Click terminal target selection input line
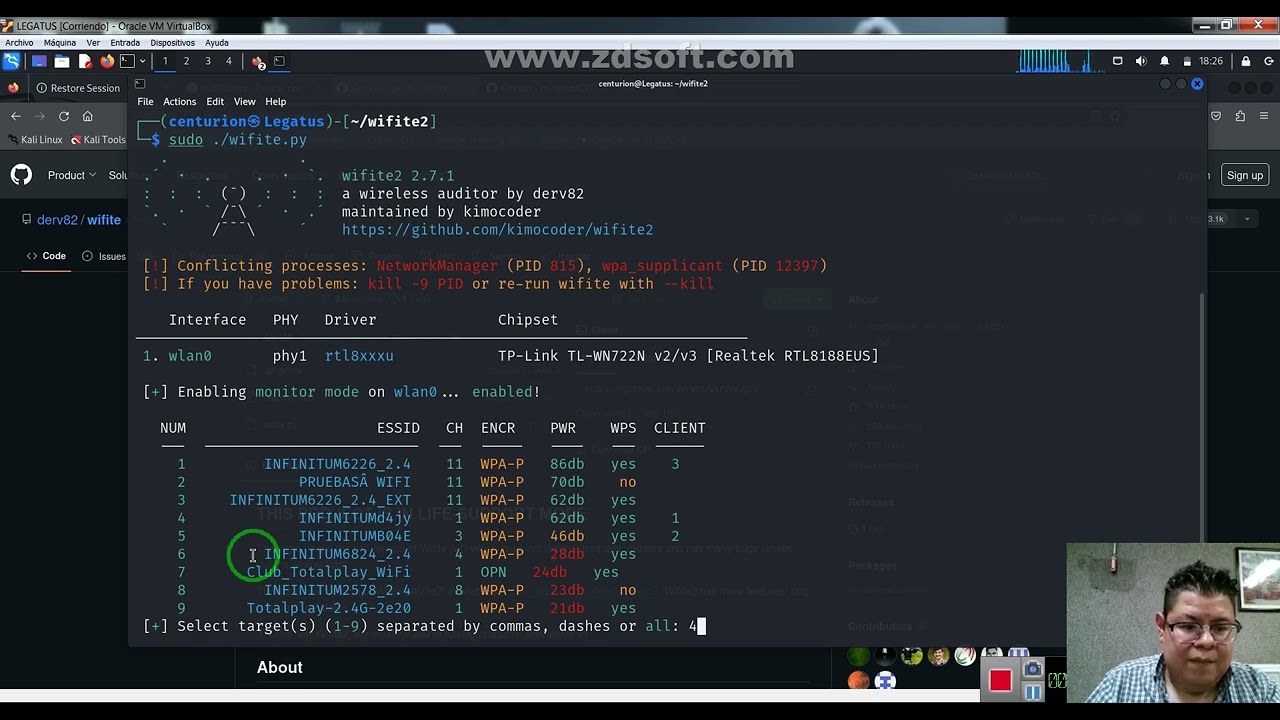Screen dimensions: 1280x720 (x=425, y=626)
